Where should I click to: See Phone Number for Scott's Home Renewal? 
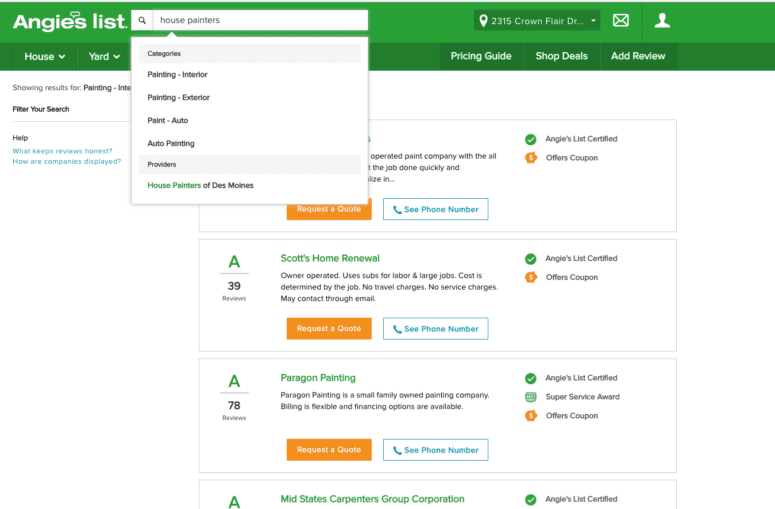(x=435, y=329)
